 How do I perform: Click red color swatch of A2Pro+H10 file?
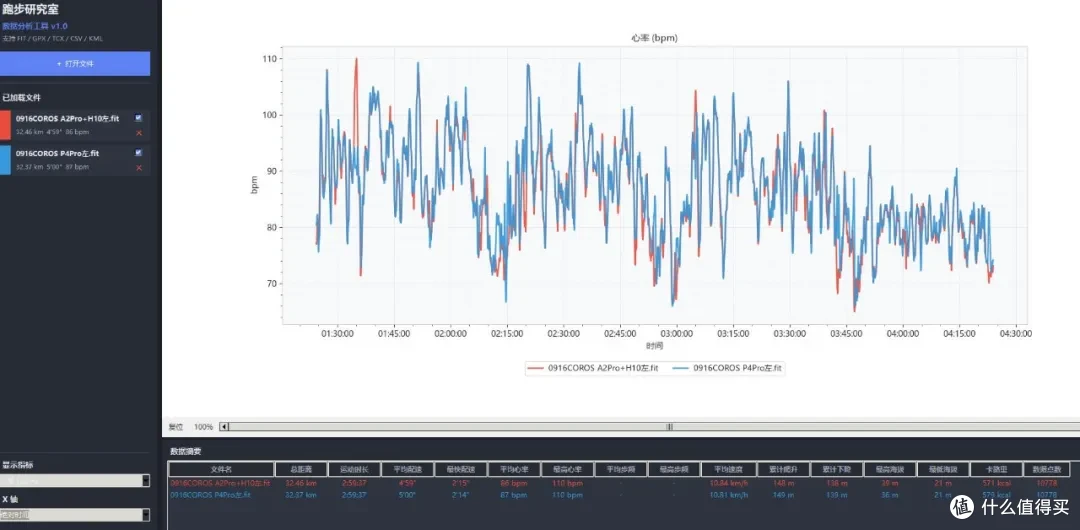coord(5,125)
